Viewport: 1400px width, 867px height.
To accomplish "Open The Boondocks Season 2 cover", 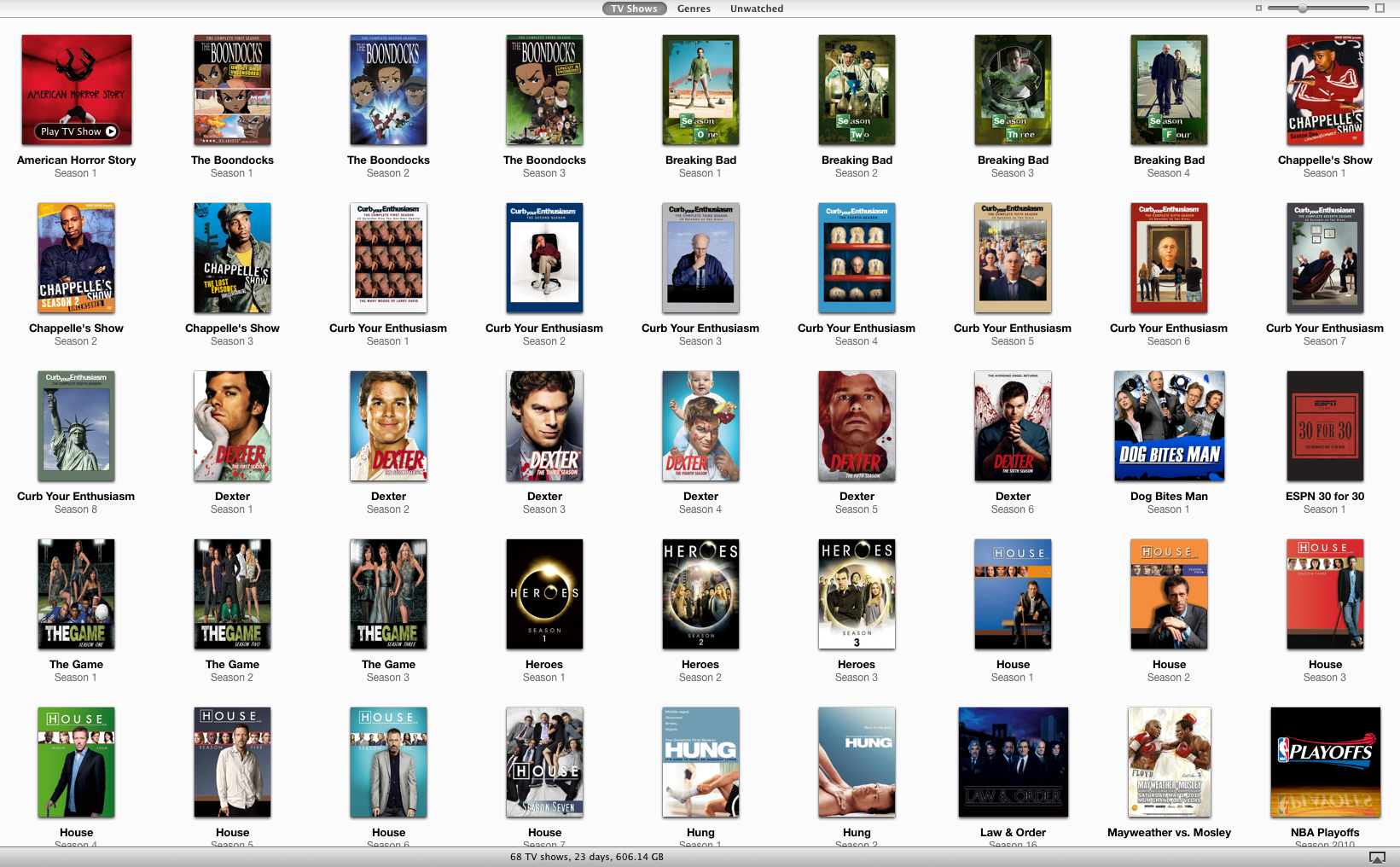I will 388,90.
